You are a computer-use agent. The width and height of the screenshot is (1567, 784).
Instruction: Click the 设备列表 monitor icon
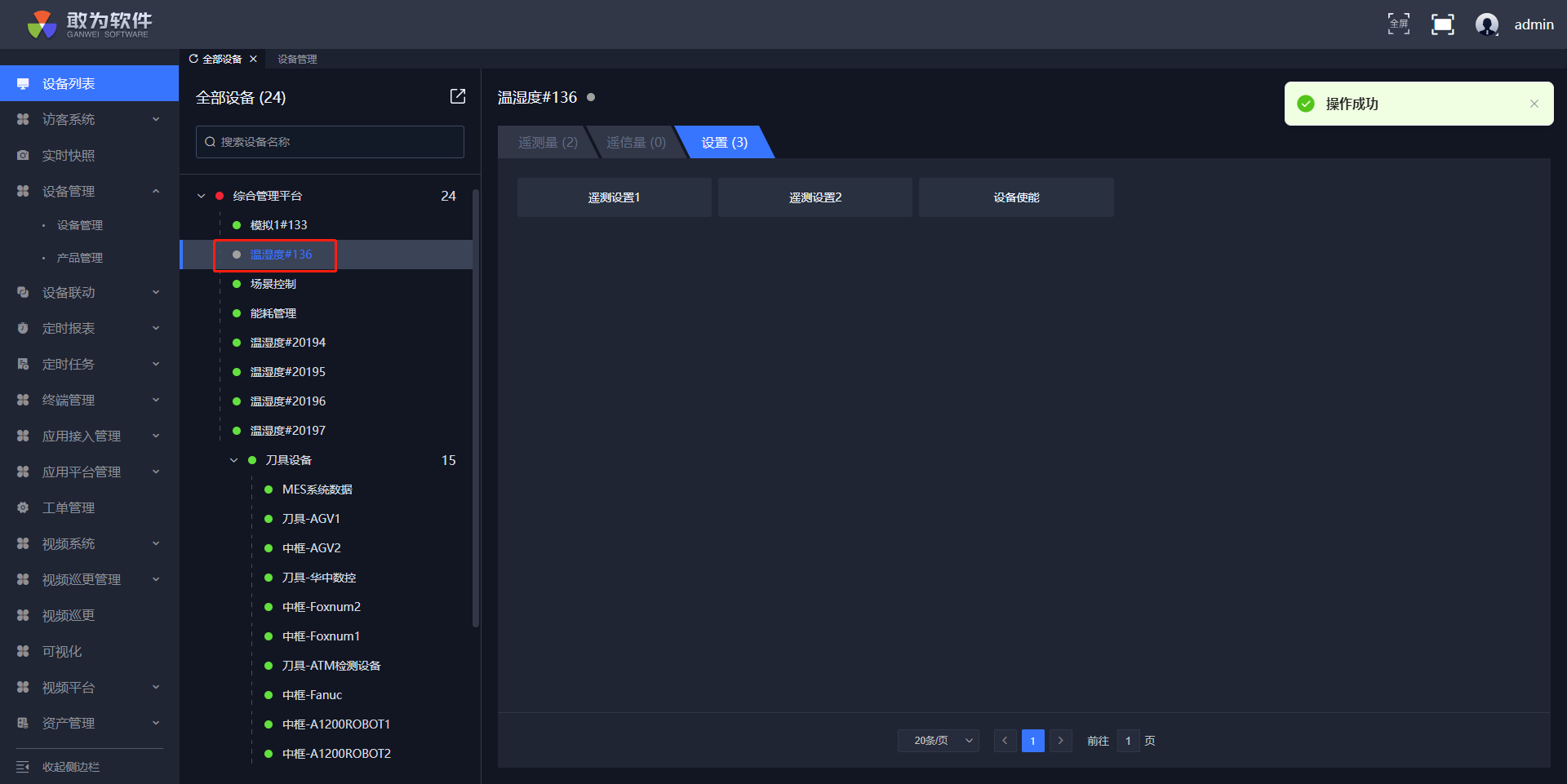23,84
